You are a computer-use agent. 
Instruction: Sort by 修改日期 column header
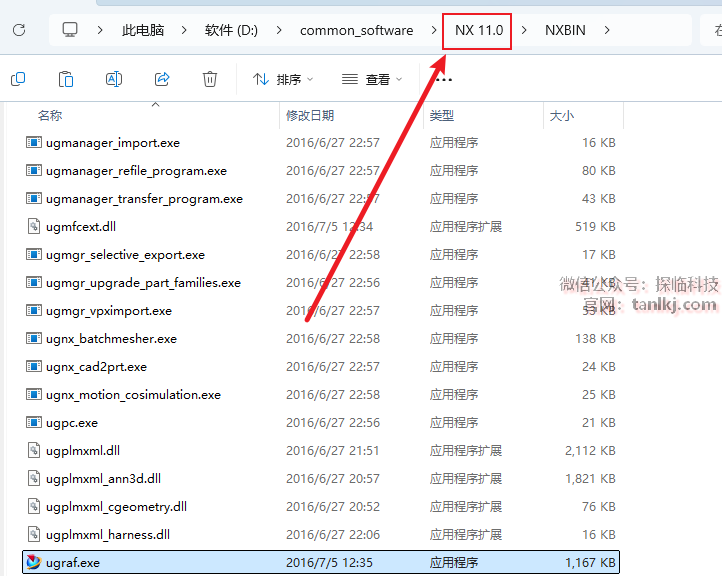click(x=310, y=116)
